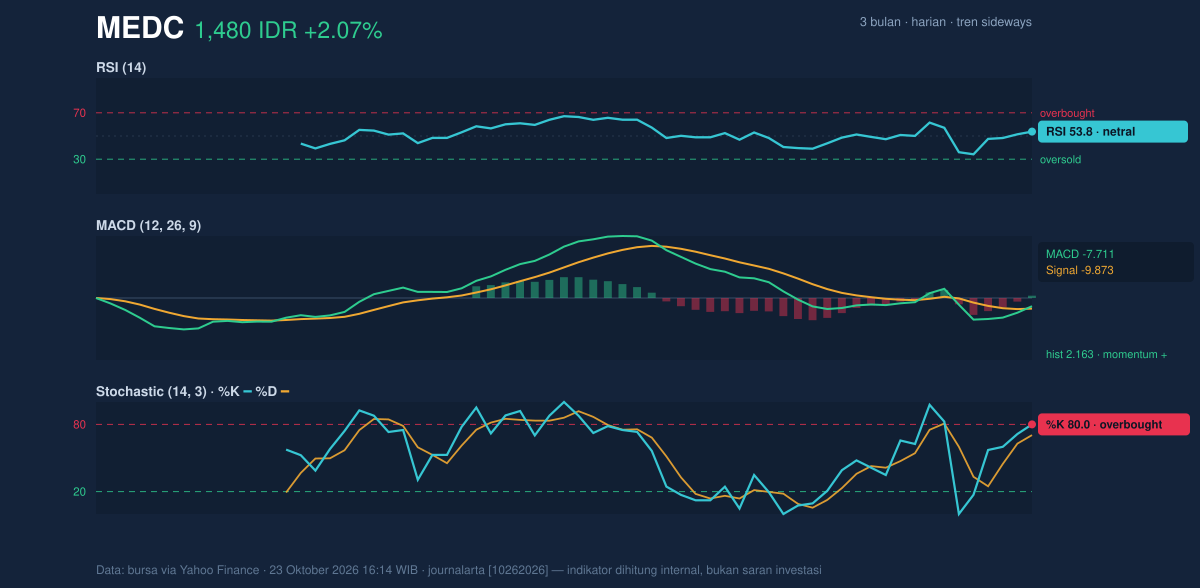Viewport: 1200px width, 588px height.
Task: Click the MACD -7.711 value
Action: (1080, 254)
